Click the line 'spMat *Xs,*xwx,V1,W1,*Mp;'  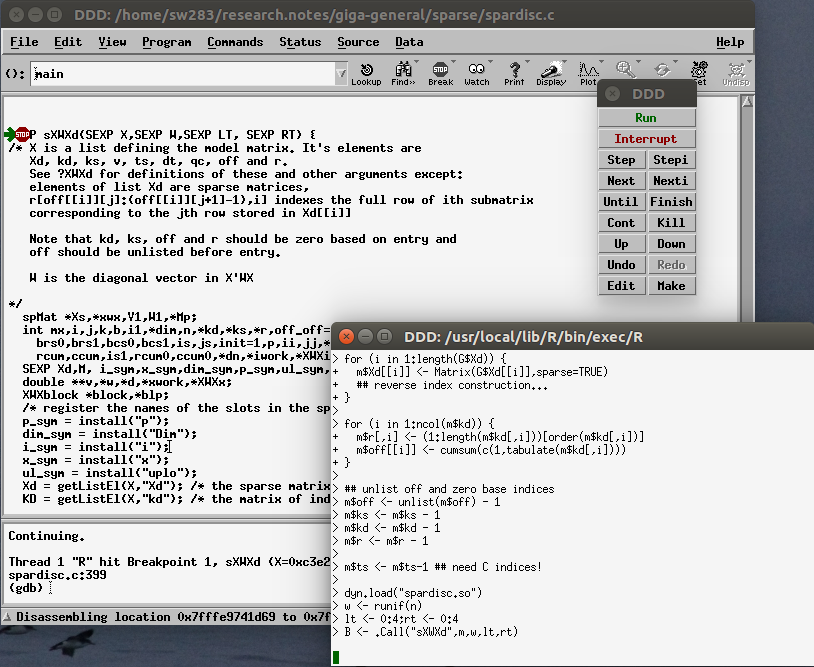coord(110,317)
